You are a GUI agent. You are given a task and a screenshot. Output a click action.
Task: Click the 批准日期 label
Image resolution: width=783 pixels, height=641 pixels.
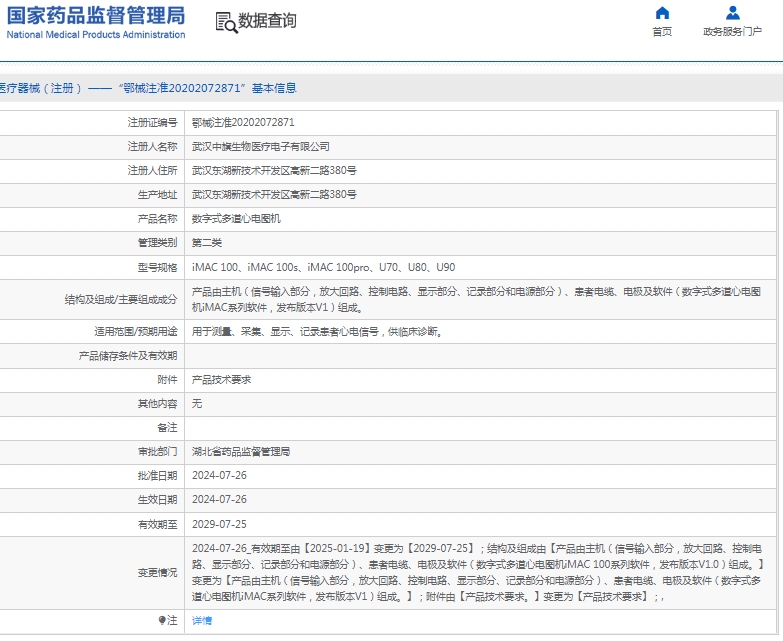click(x=157, y=476)
